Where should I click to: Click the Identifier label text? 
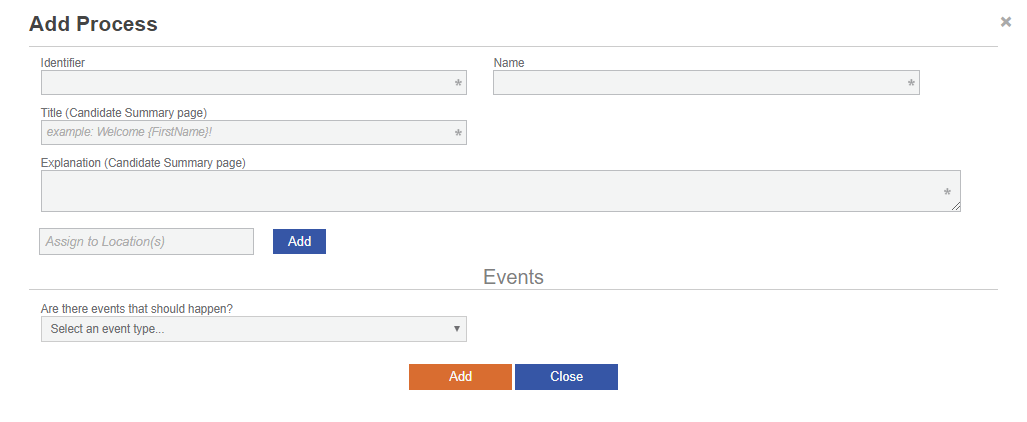pos(63,62)
